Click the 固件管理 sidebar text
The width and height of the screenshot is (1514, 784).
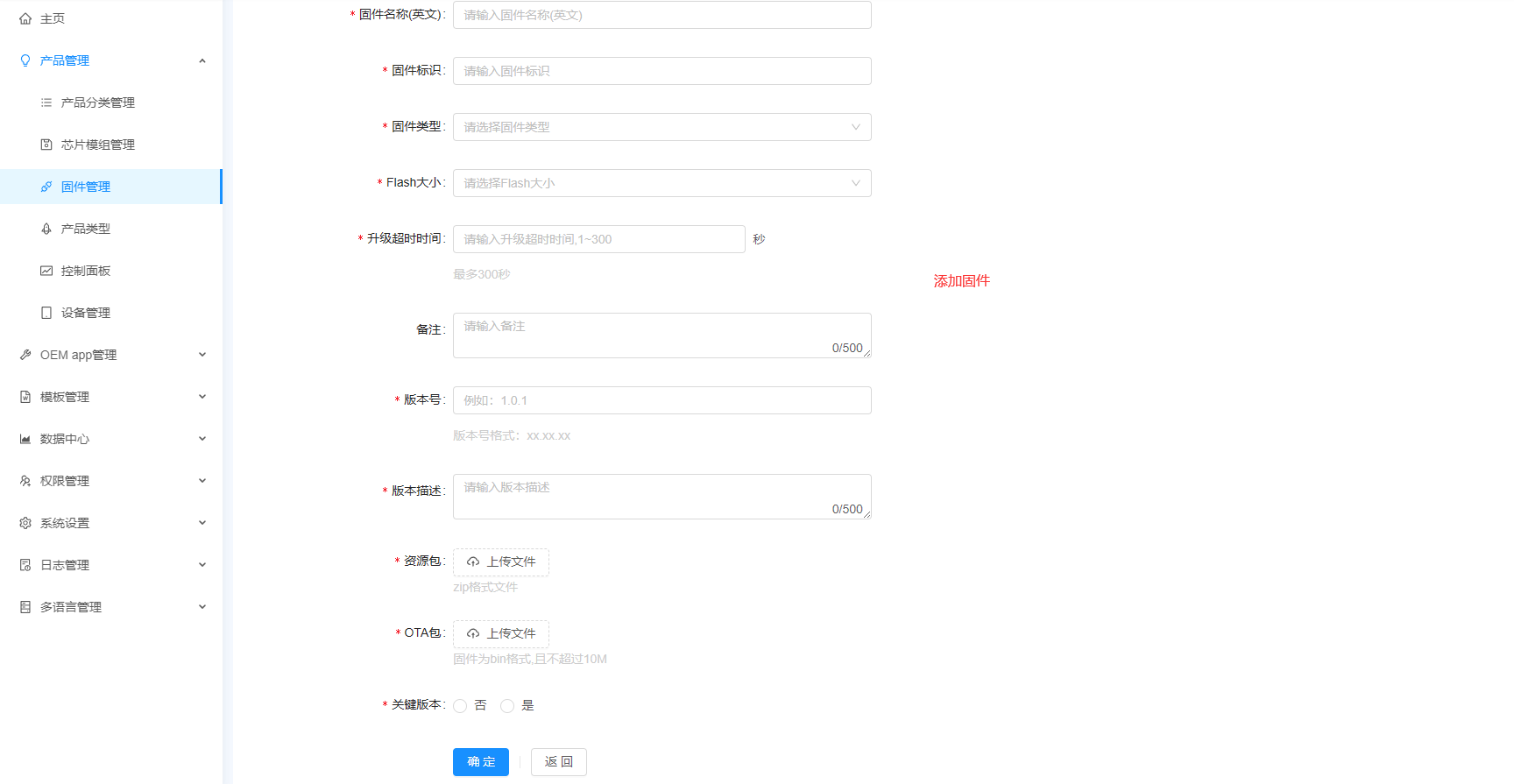point(86,187)
